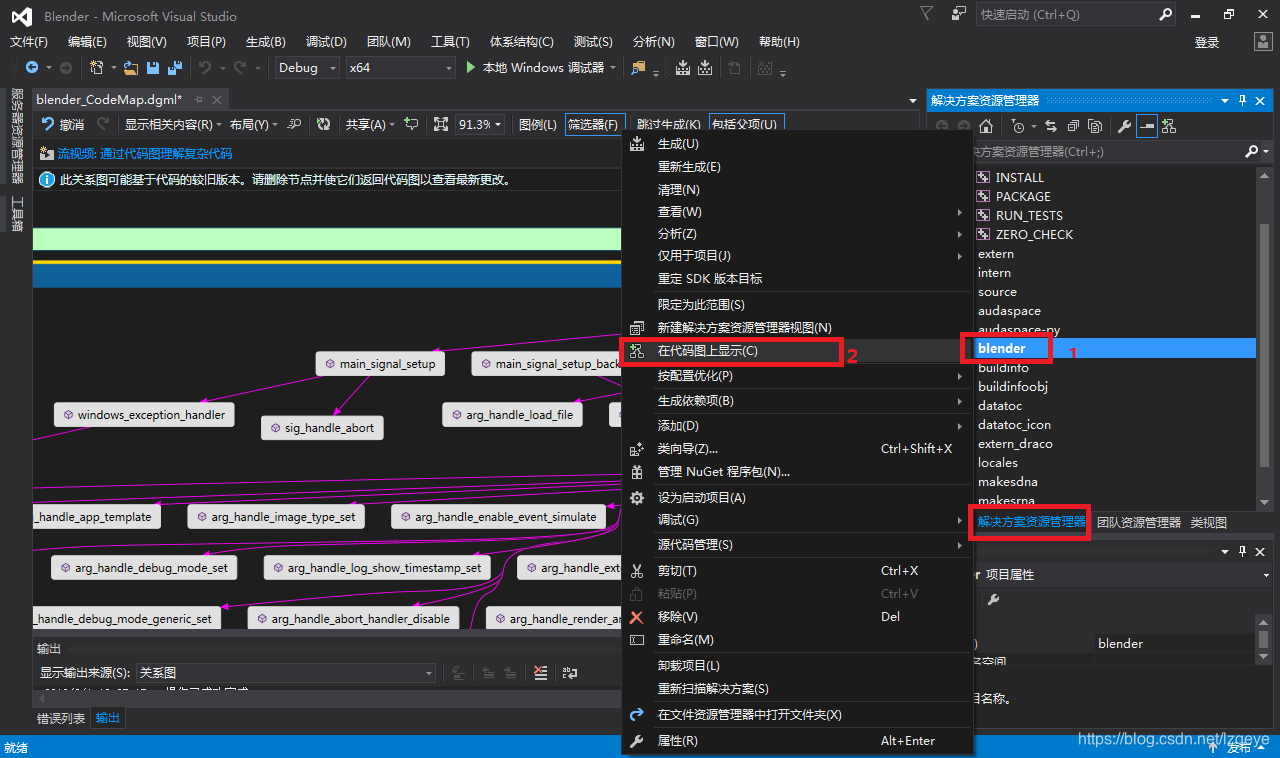This screenshot has height=758, width=1280.
Task: Open the 调试(D) menu in menu bar
Action: 326,41
